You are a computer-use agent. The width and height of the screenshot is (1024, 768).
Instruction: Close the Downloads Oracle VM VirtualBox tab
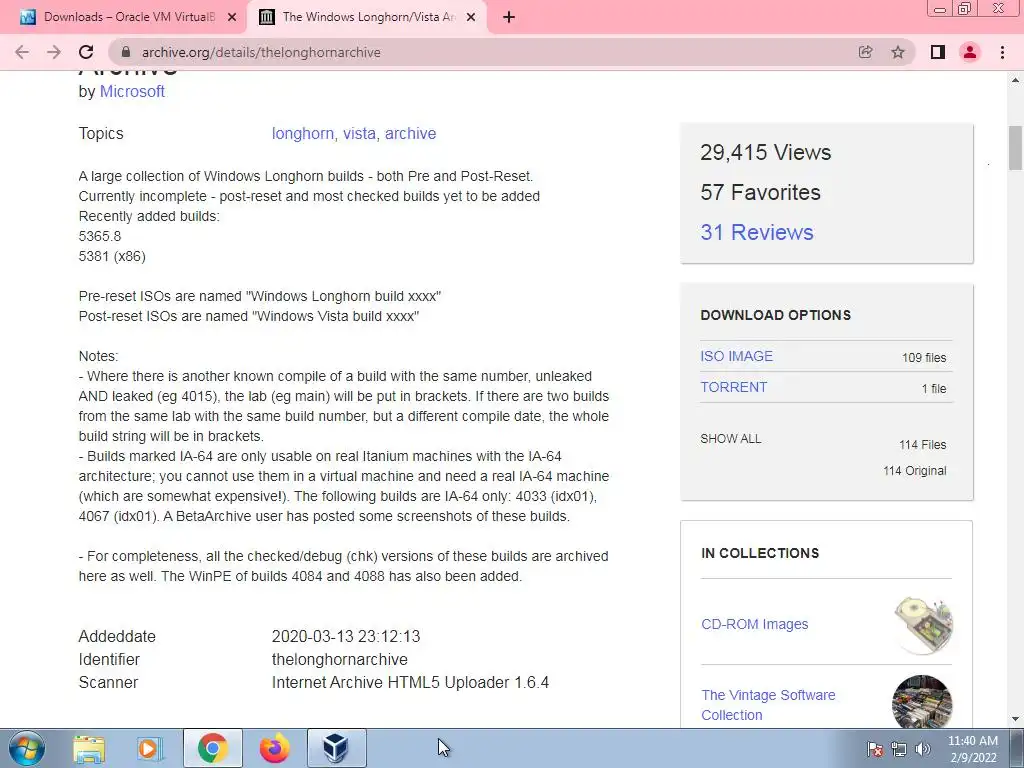232,18
